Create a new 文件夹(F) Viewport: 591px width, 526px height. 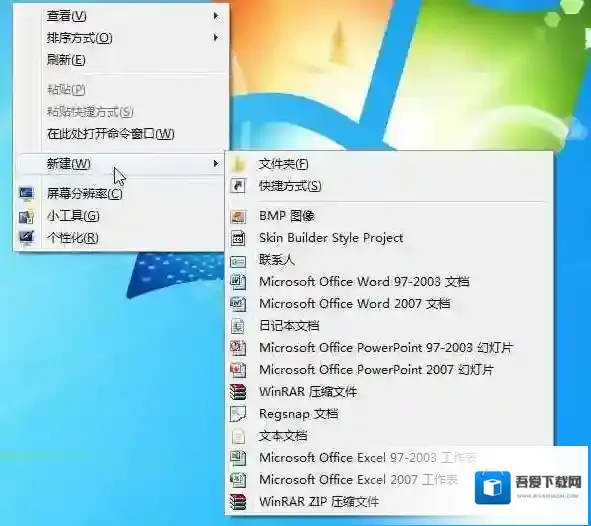389,164
